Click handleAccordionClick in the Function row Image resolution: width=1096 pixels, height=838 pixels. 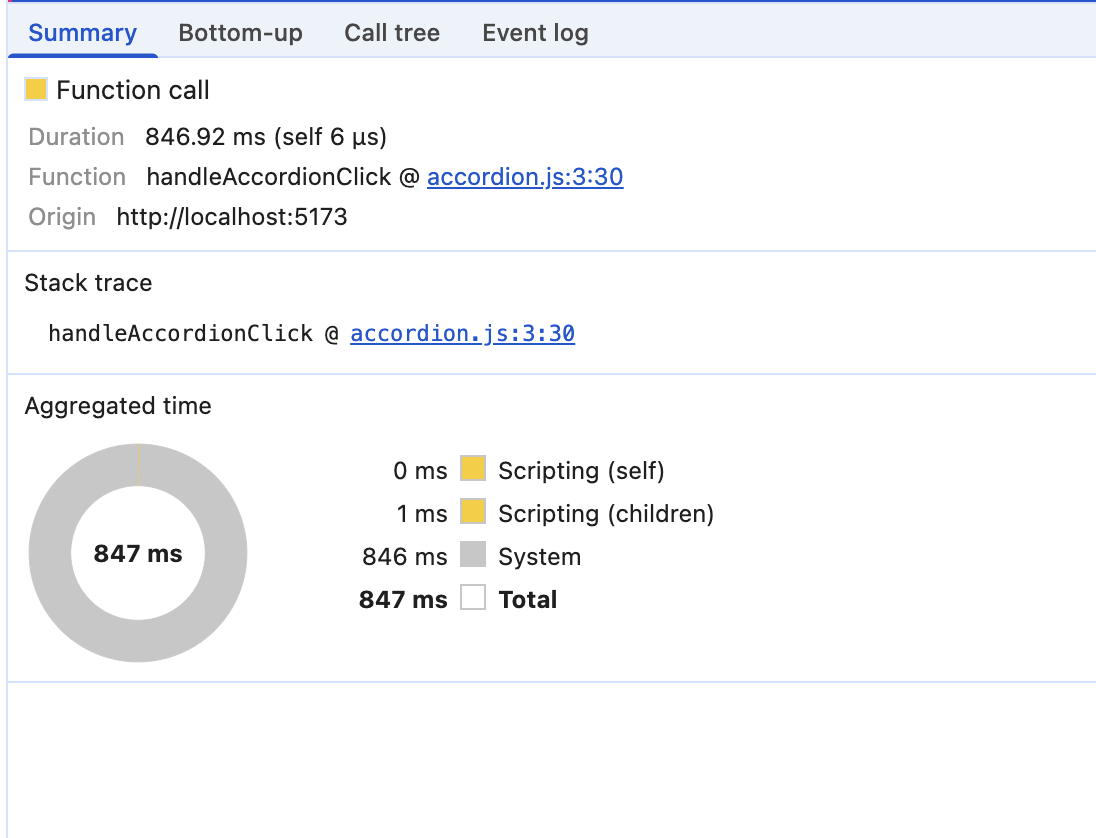268,177
